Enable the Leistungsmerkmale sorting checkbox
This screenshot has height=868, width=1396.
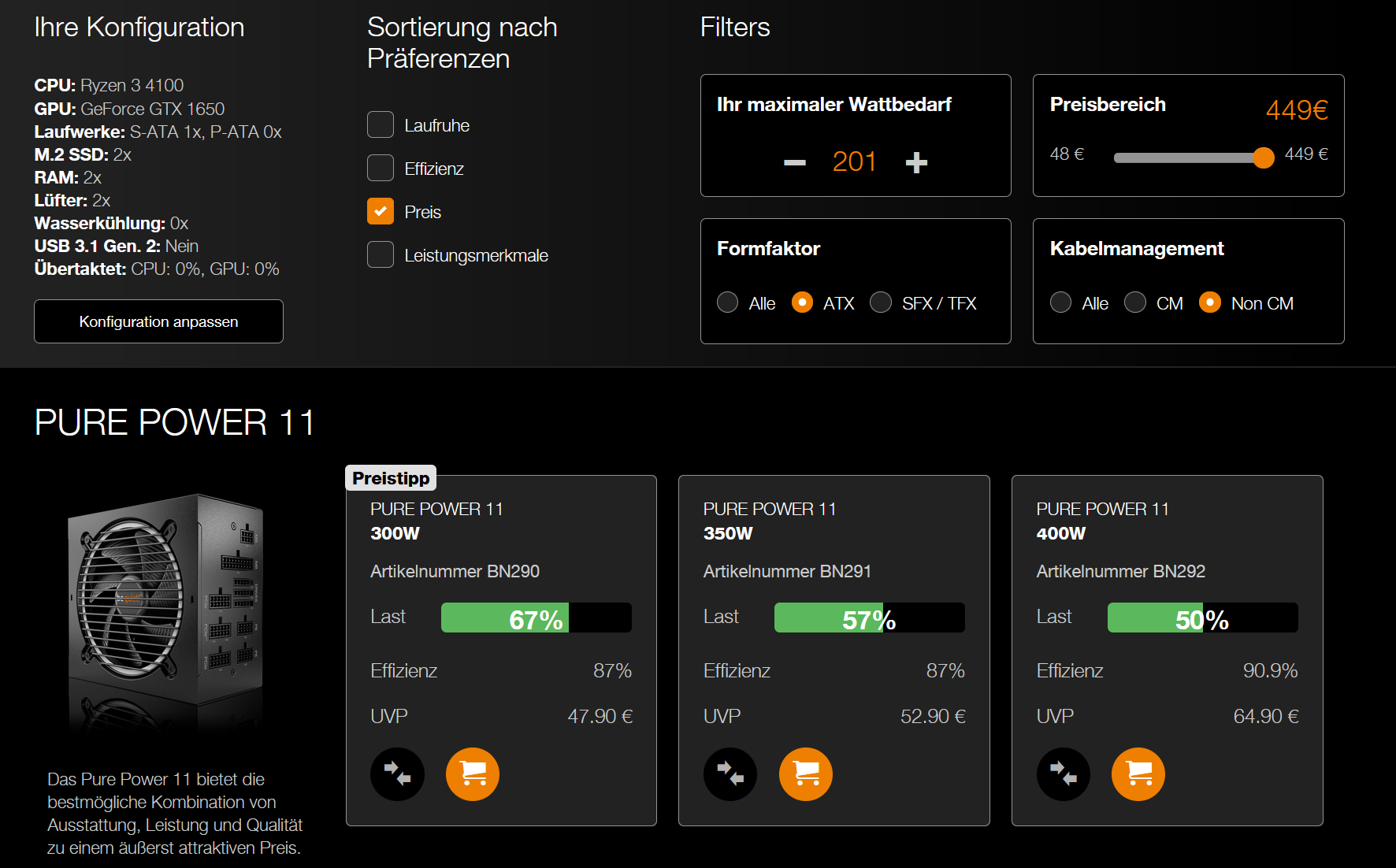381,254
